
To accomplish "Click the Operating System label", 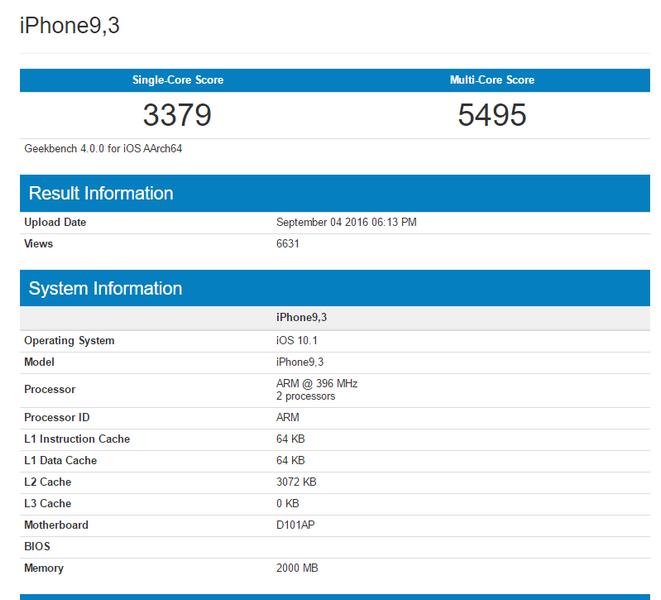I will pos(69,341).
